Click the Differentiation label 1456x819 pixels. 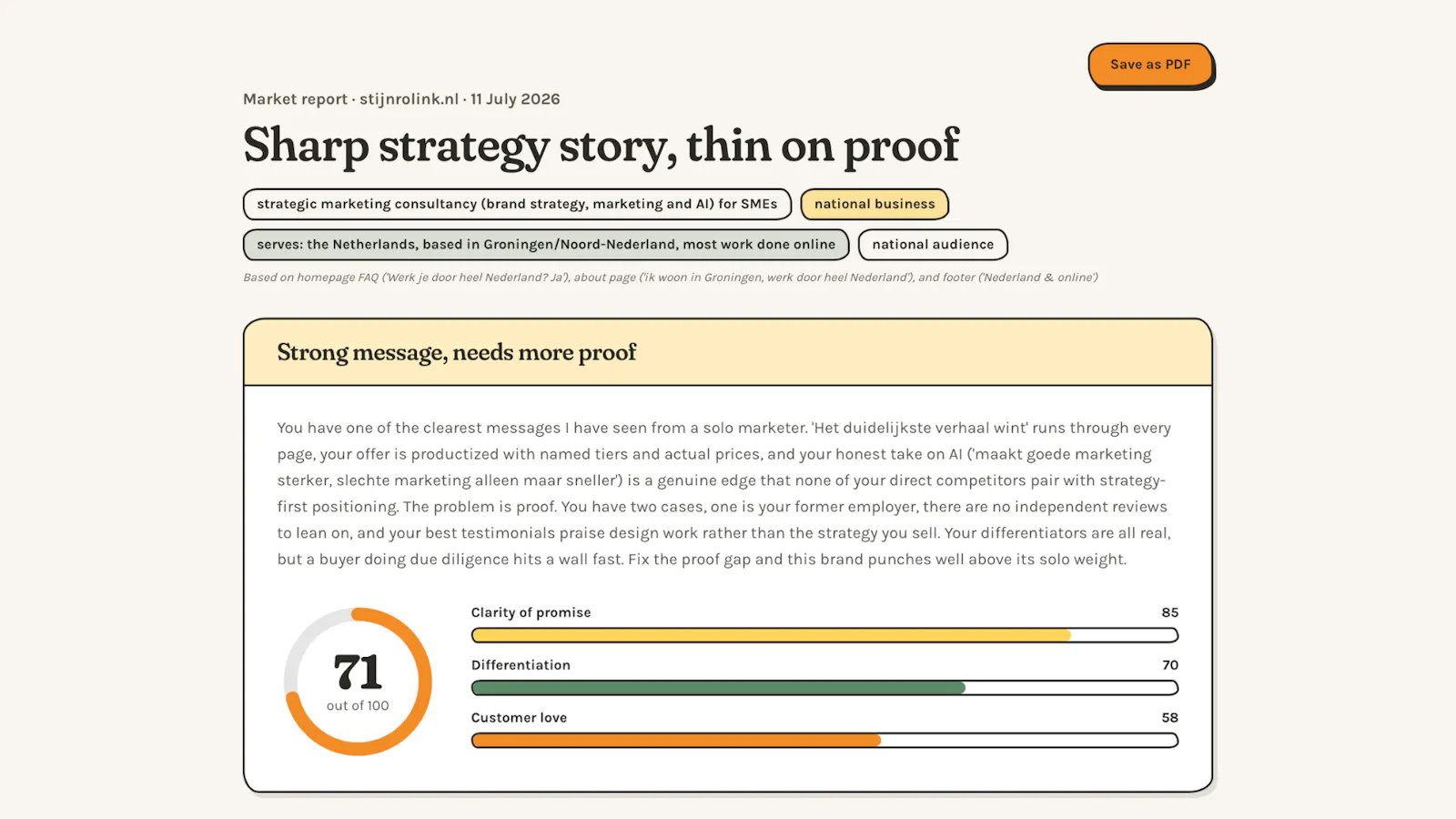click(521, 665)
